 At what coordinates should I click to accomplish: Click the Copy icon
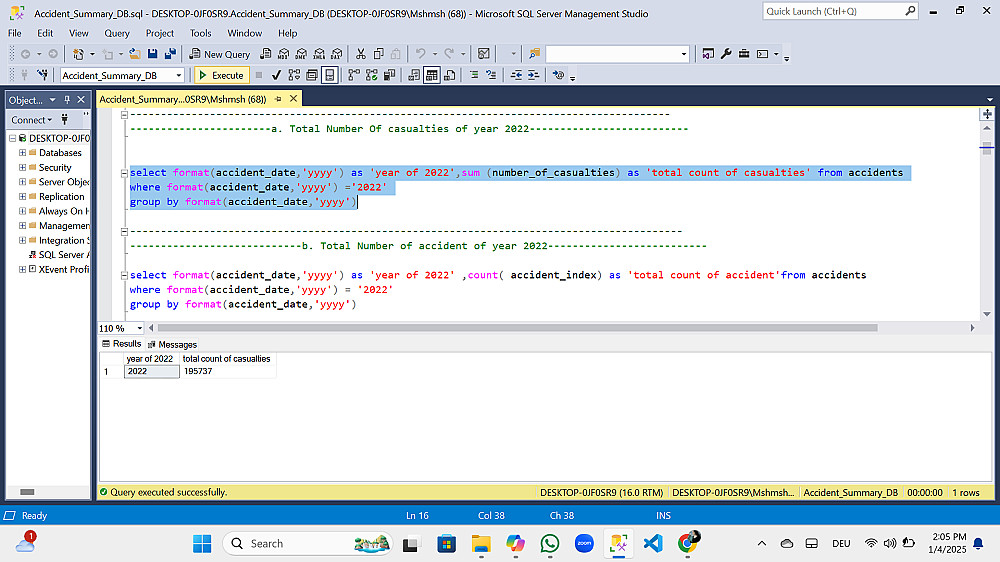pos(379,54)
